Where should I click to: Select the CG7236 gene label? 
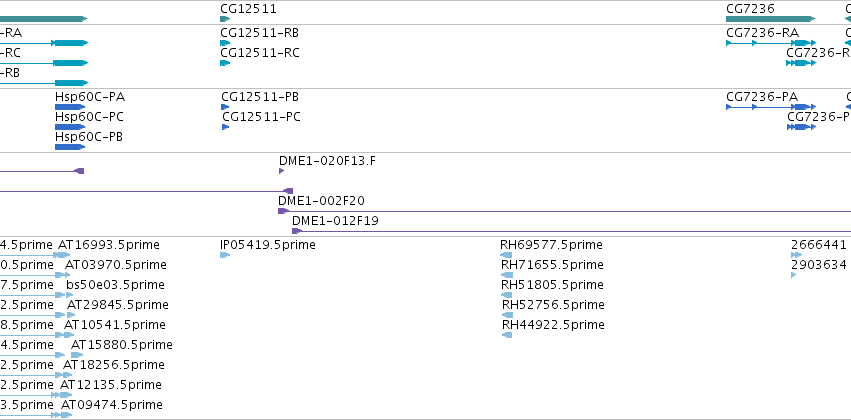[750, 9]
